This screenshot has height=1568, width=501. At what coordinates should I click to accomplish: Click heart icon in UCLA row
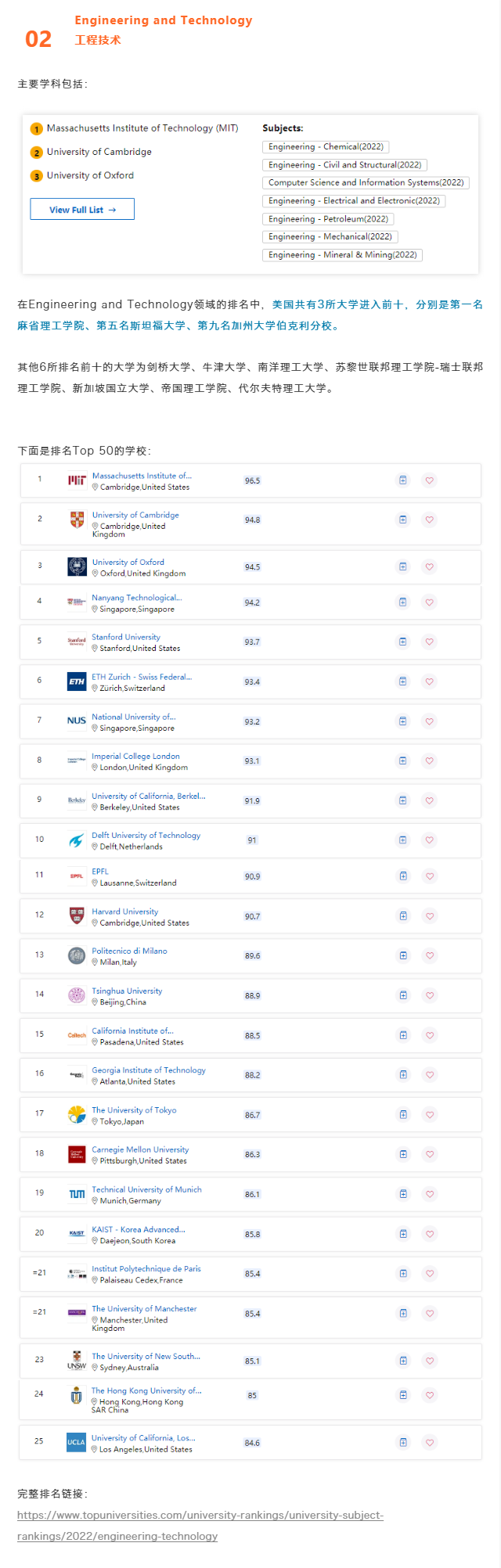429,1443
